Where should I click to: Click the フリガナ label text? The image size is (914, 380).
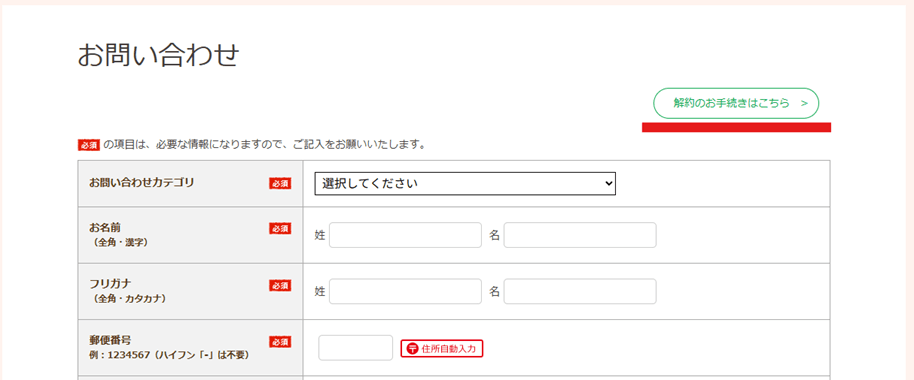coord(110,284)
